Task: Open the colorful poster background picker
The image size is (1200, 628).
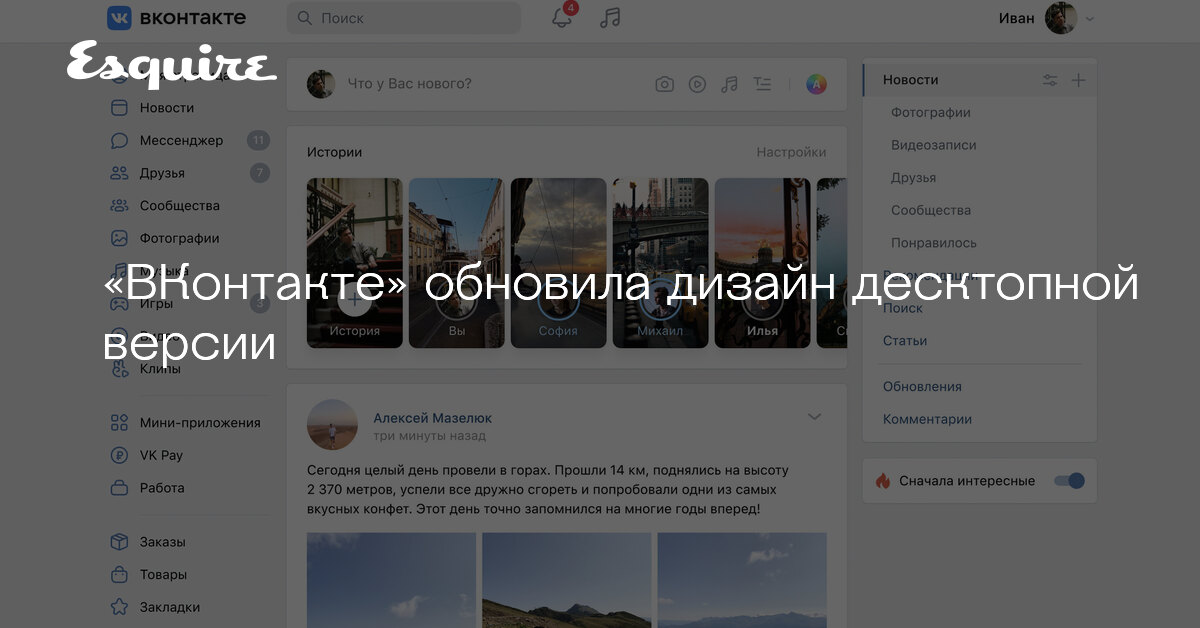Action: pos(816,84)
